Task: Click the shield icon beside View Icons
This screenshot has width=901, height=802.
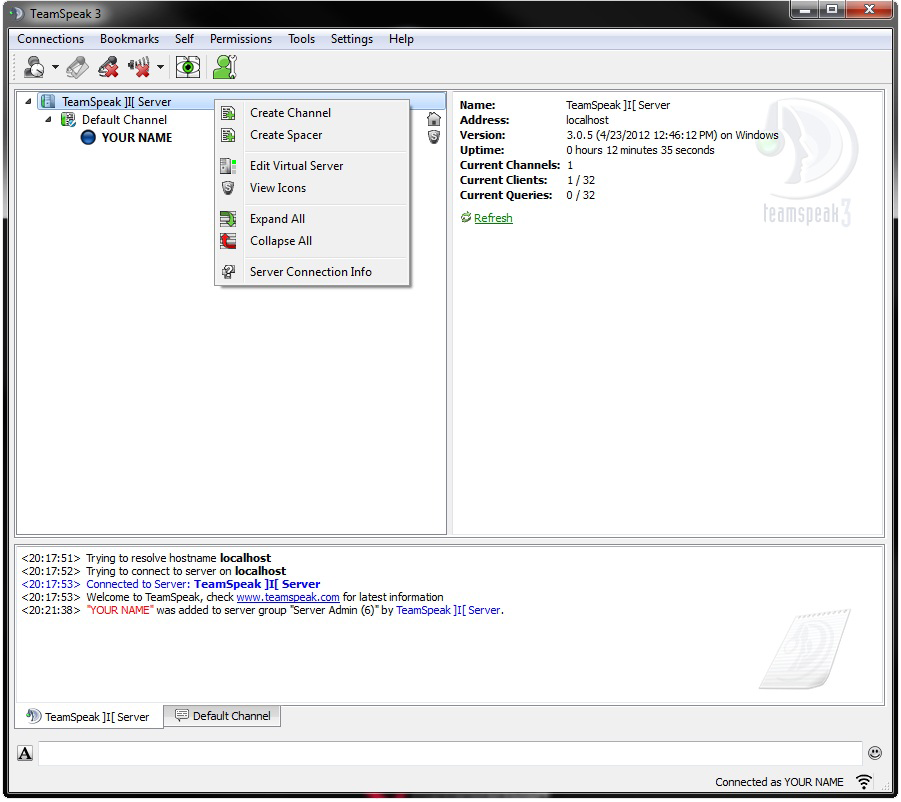Action: tap(228, 188)
